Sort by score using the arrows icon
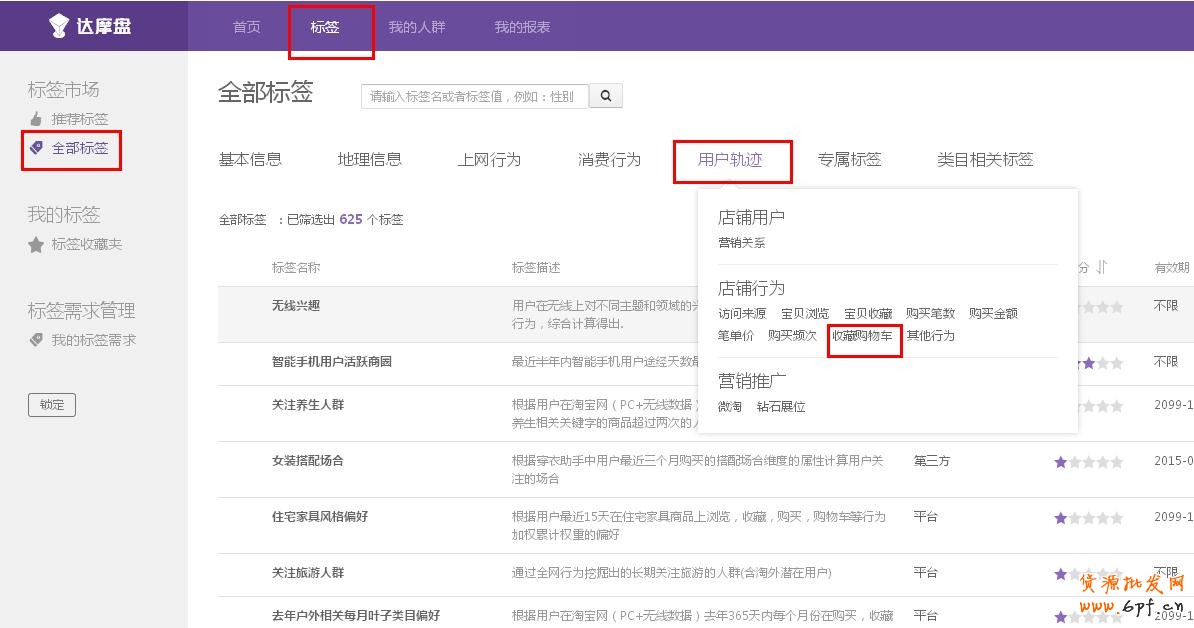1194x628 pixels. [1101, 267]
